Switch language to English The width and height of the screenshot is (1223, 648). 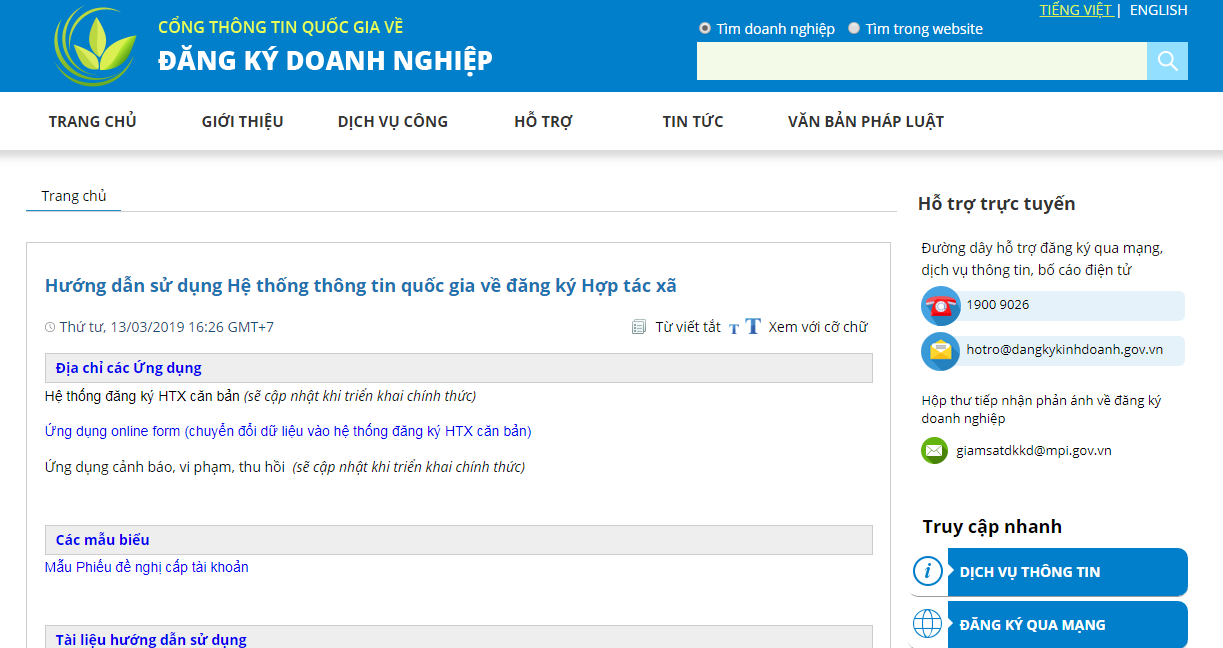coord(1158,10)
